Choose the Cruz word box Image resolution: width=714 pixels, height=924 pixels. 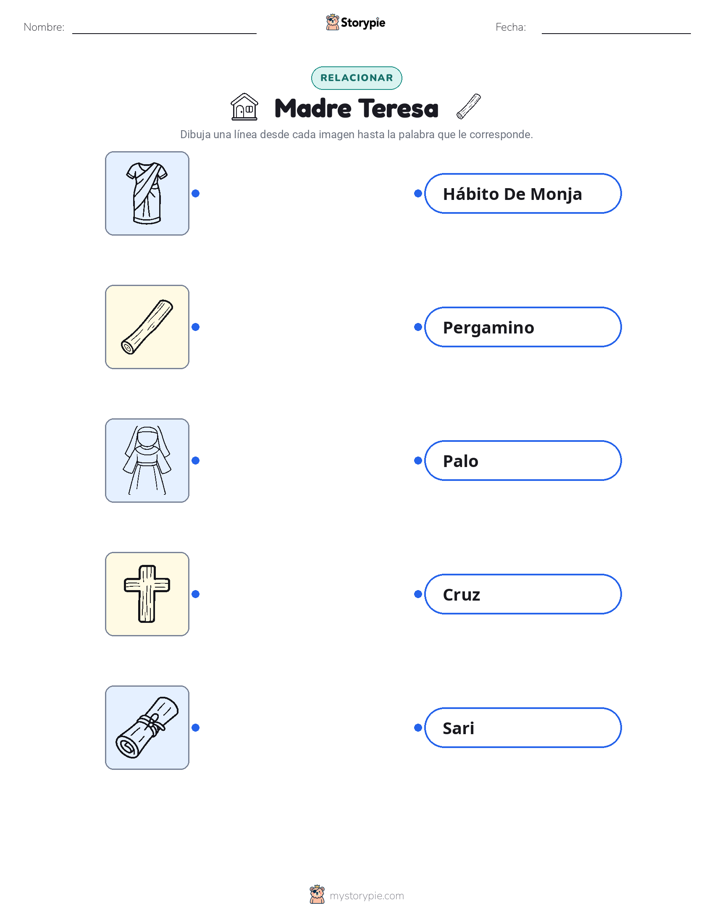(523, 594)
